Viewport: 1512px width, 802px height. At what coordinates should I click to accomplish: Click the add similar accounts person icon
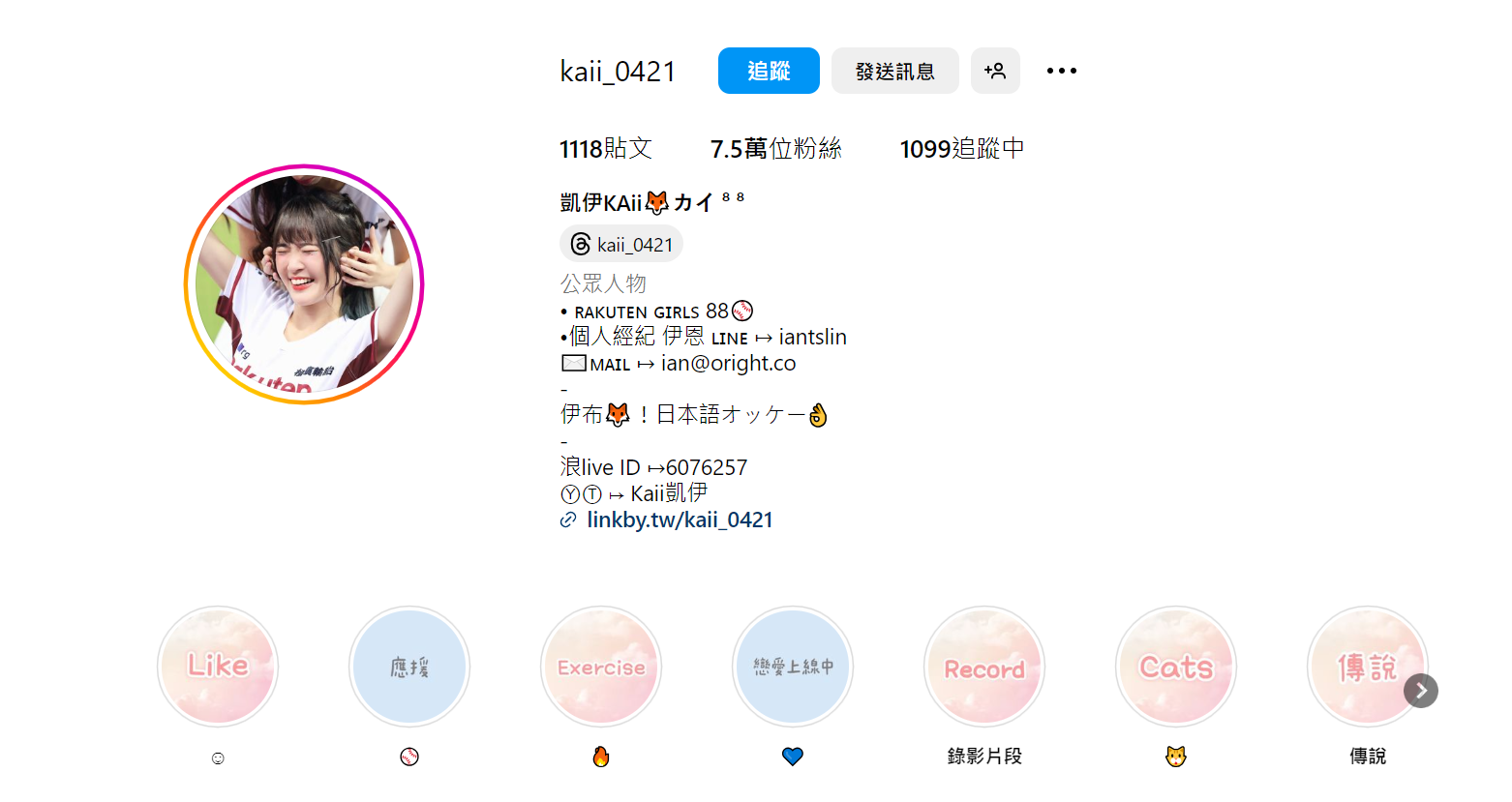tap(995, 71)
